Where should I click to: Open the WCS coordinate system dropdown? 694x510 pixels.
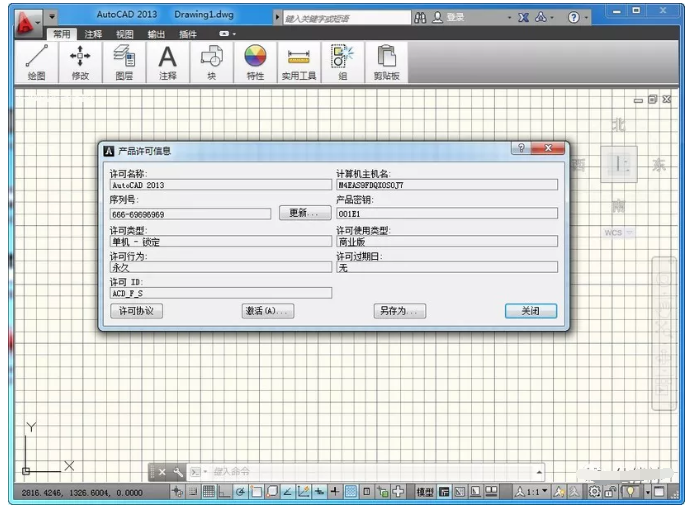pos(629,232)
